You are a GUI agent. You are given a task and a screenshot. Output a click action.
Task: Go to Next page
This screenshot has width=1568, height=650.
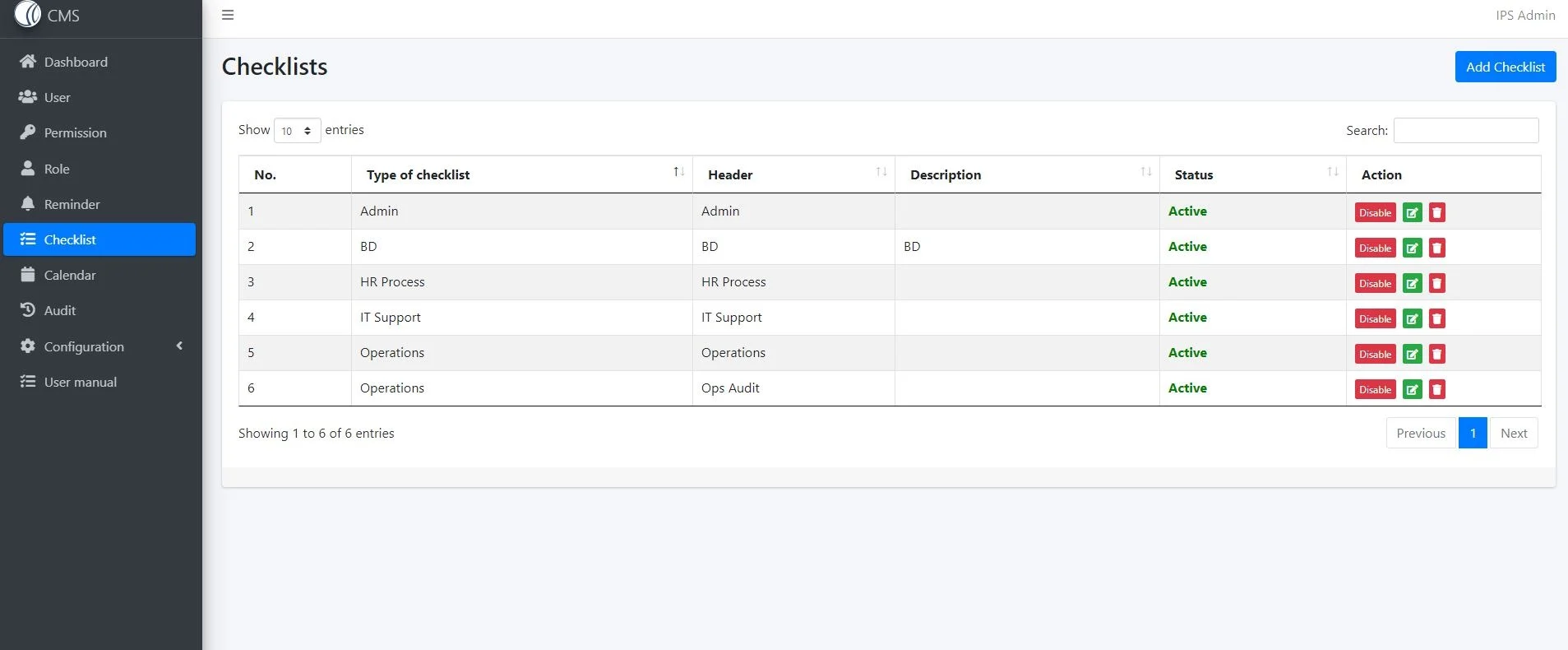tap(1513, 433)
